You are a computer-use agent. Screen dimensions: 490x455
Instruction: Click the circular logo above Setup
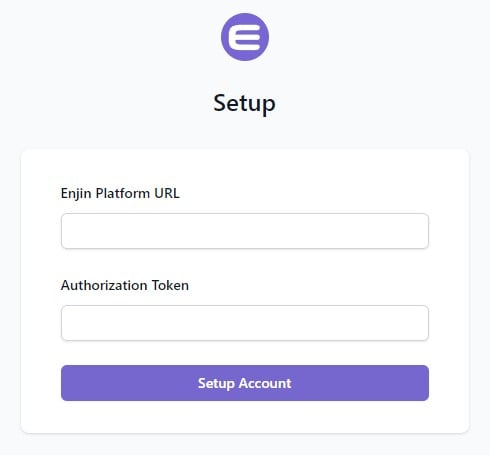(245, 37)
